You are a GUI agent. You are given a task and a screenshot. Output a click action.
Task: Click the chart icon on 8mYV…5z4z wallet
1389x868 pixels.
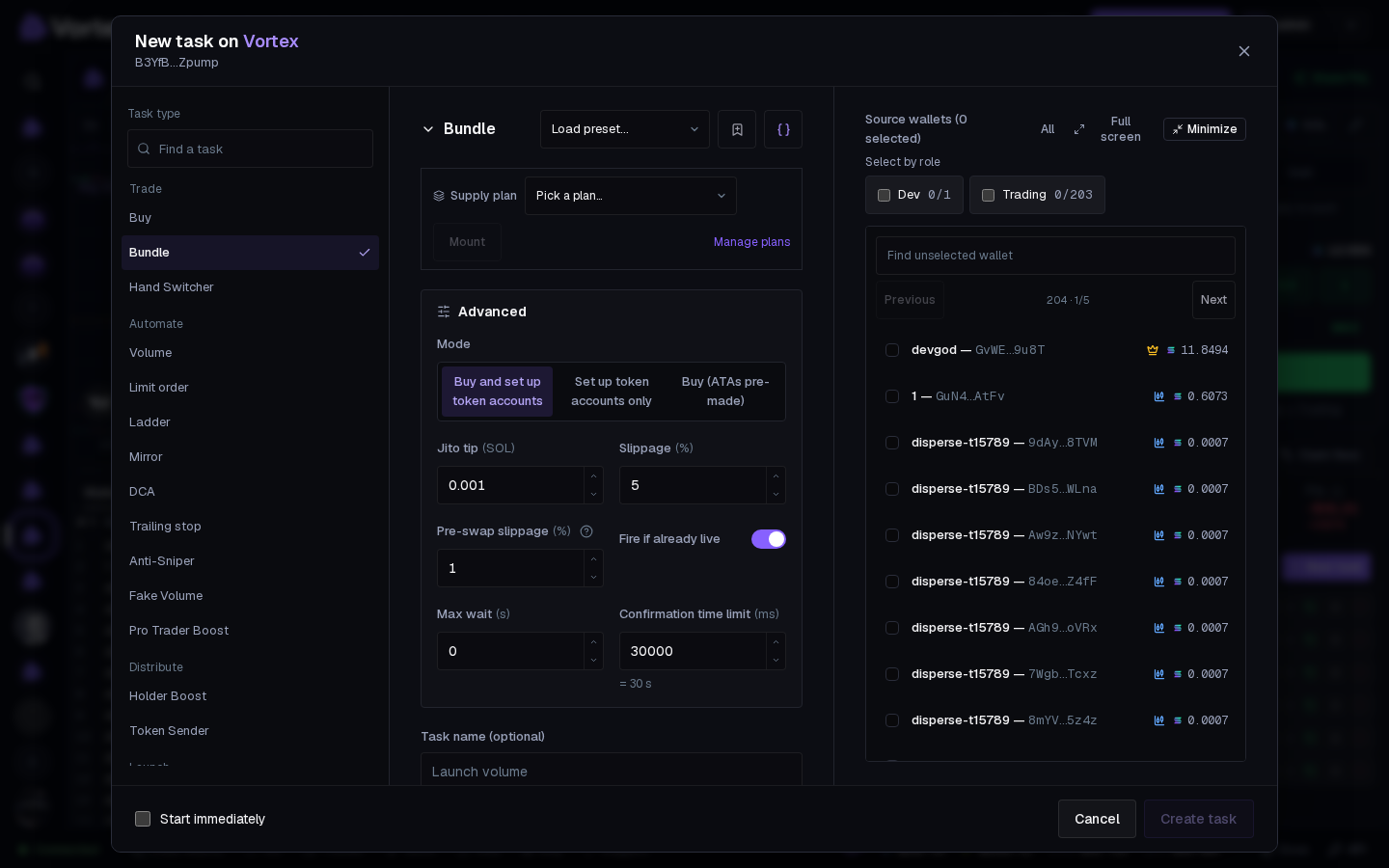pyautogui.click(x=1159, y=720)
